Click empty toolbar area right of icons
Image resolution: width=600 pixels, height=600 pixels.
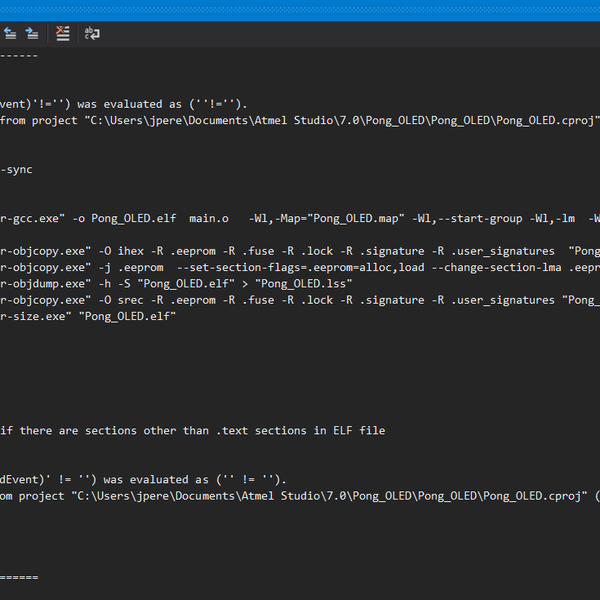350,33
